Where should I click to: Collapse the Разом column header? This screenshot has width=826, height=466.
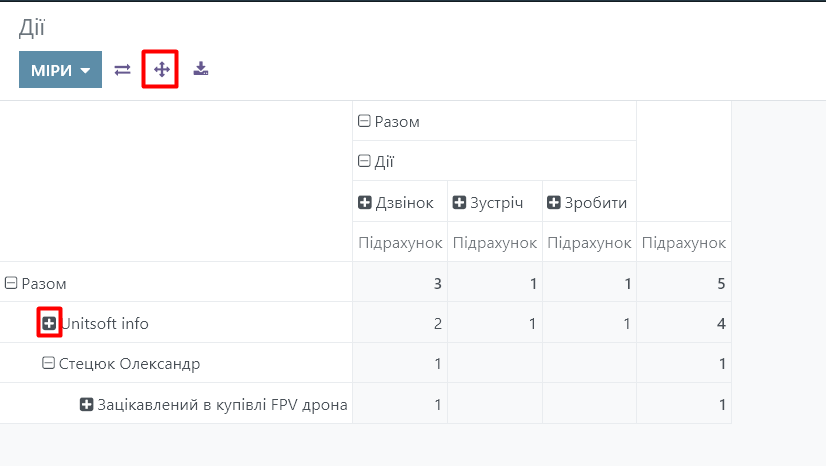click(389, 122)
